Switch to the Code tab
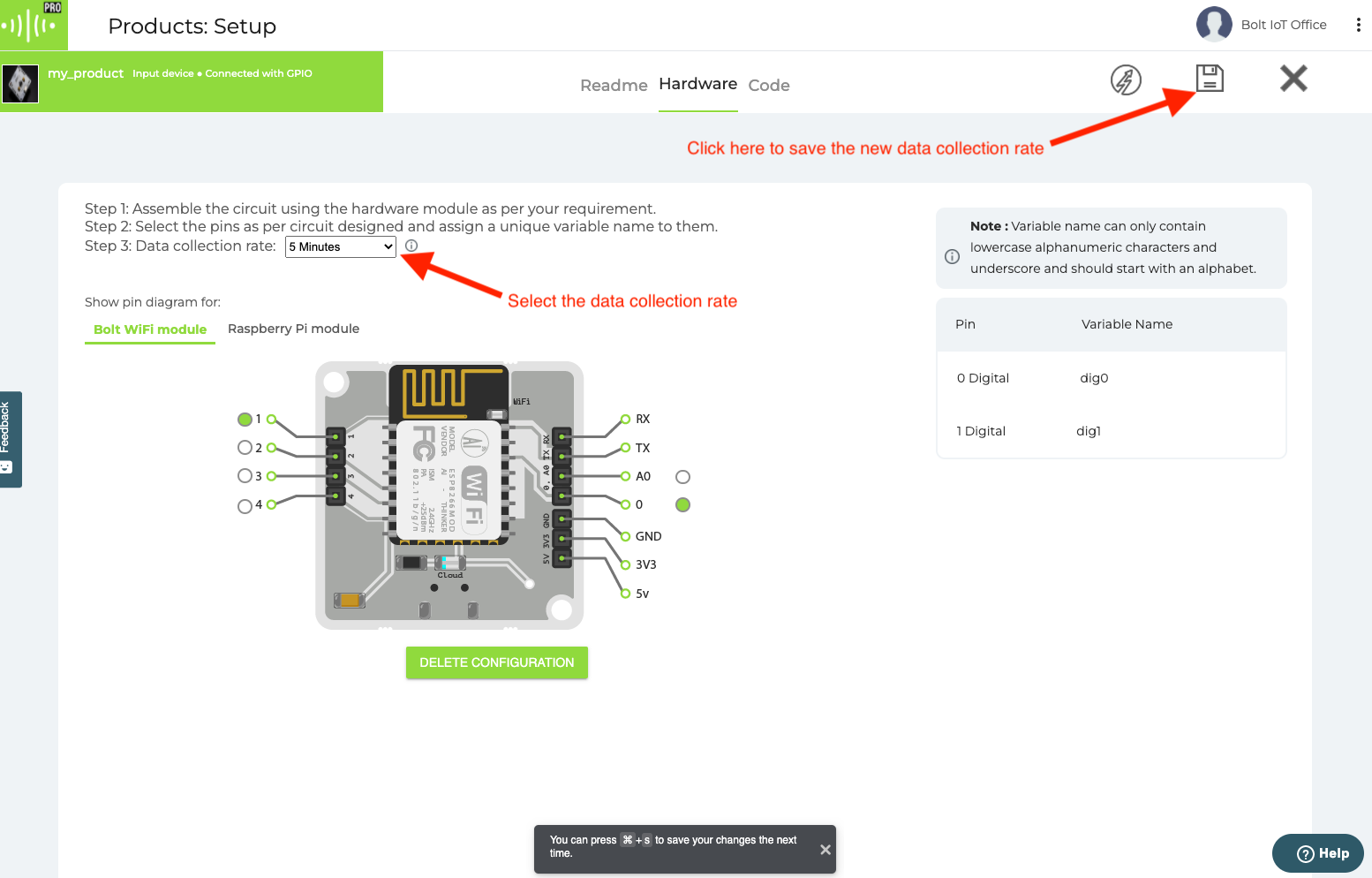The image size is (1372, 878). point(769,86)
